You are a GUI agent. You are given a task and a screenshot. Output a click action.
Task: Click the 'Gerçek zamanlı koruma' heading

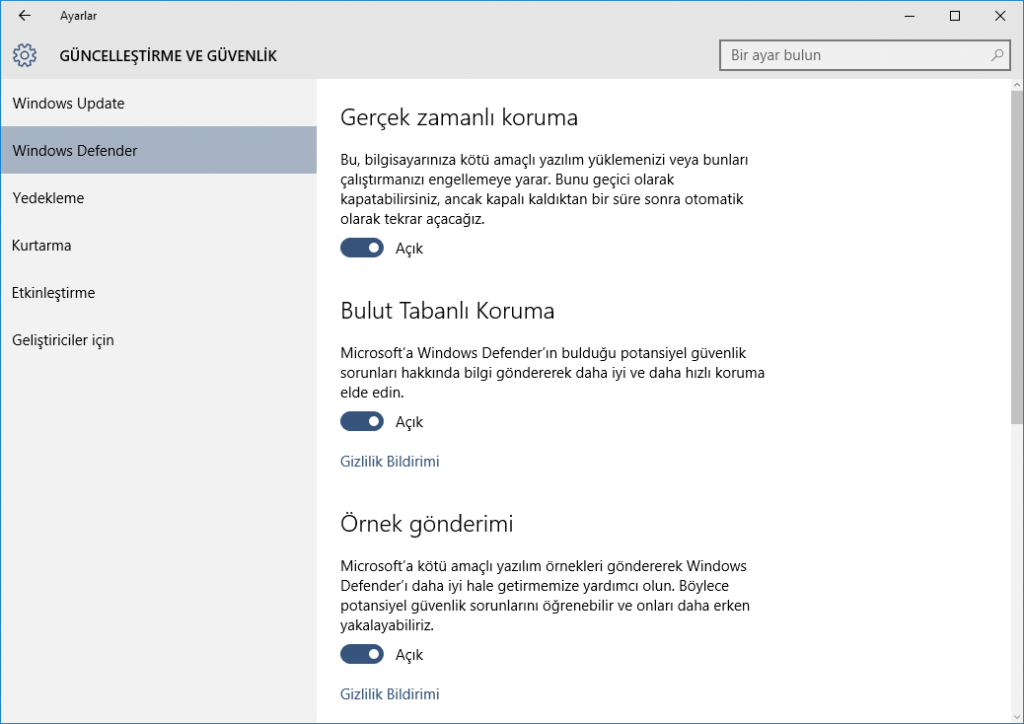click(459, 118)
